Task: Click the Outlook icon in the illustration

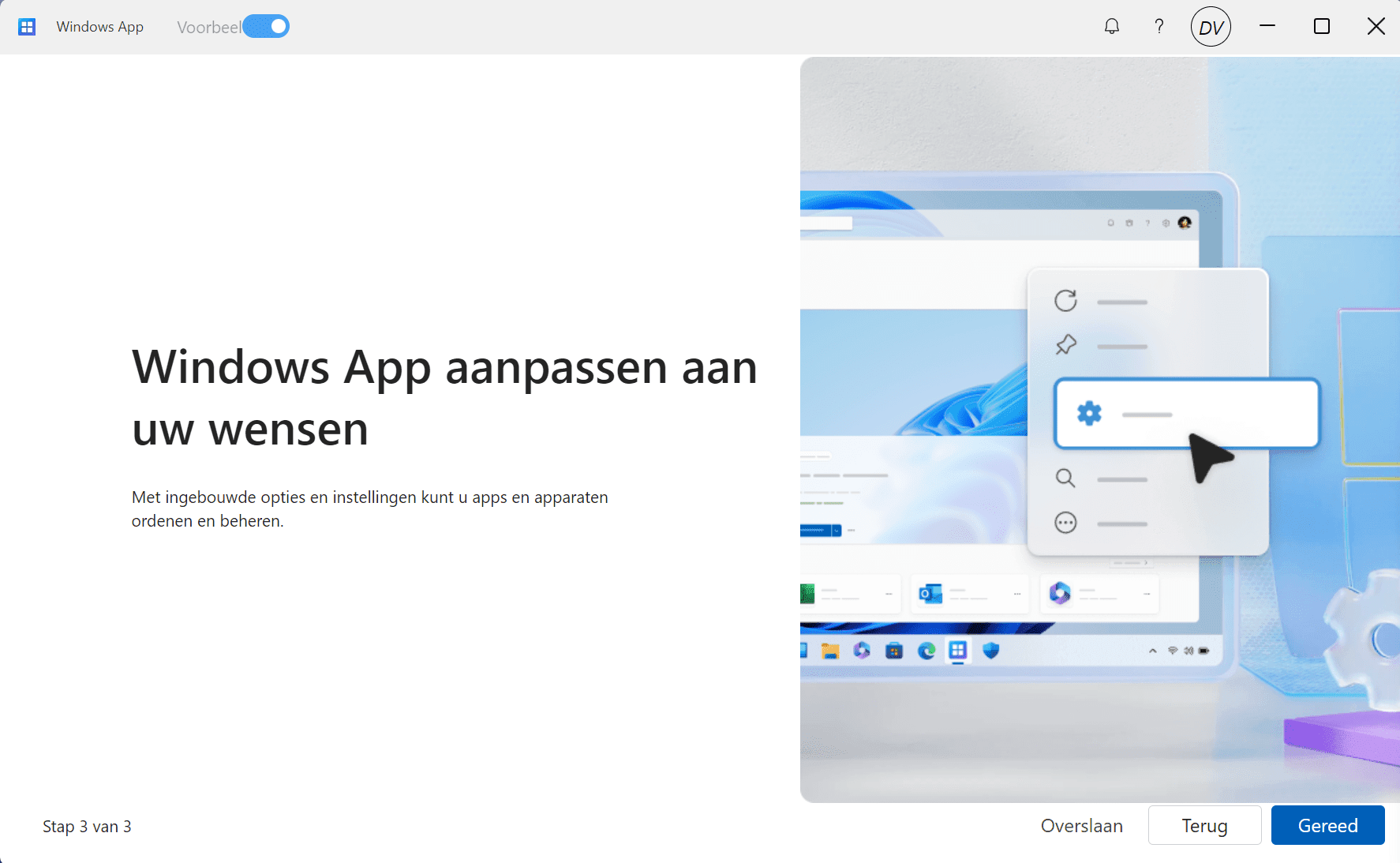Action: point(930,593)
